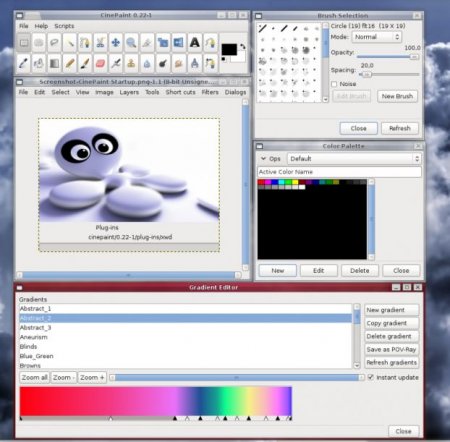This screenshot has height=442, width=450.
Task: Select the Eraser tool
Action: click(x=100, y=63)
